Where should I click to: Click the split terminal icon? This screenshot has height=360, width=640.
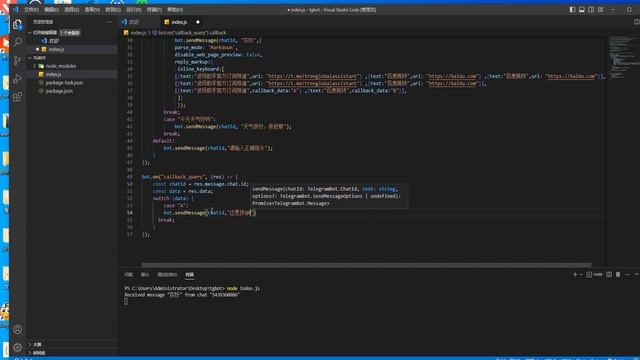click(x=609, y=274)
